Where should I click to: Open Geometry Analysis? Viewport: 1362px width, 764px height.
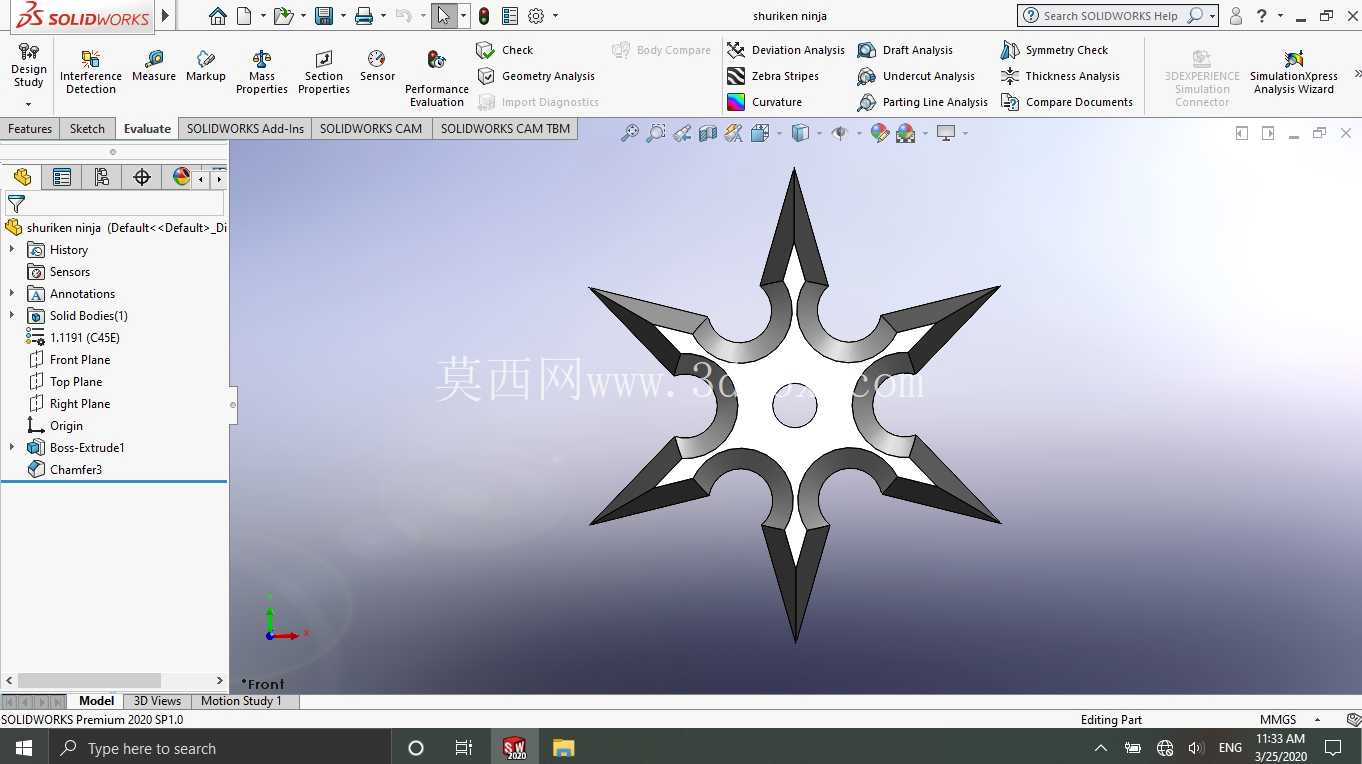[536, 76]
